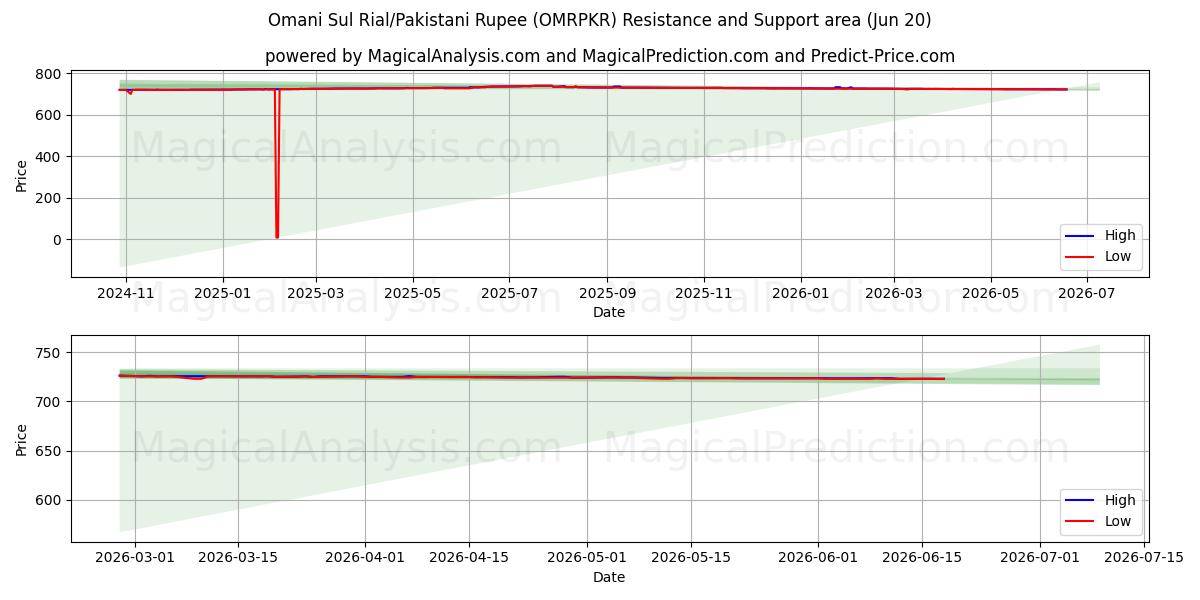Viewport: 1200px width, 600px height.
Task: Click the '200' y-axis label on top chart
Action: (x=49, y=199)
